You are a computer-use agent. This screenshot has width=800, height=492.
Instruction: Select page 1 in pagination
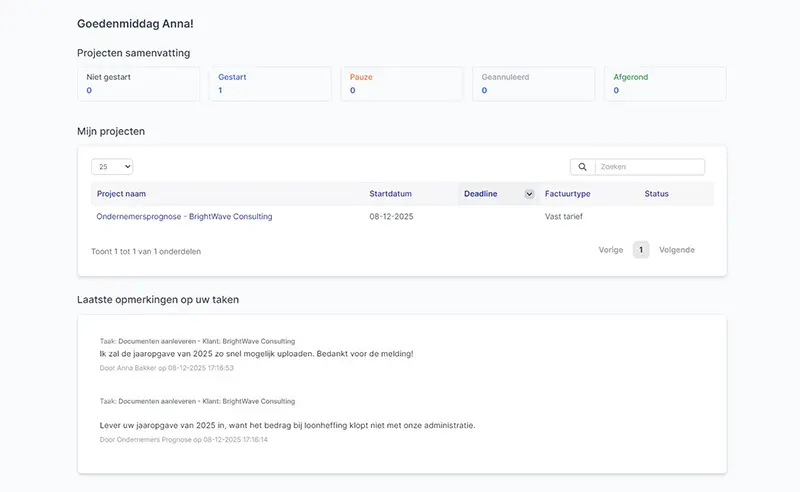tap(641, 250)
